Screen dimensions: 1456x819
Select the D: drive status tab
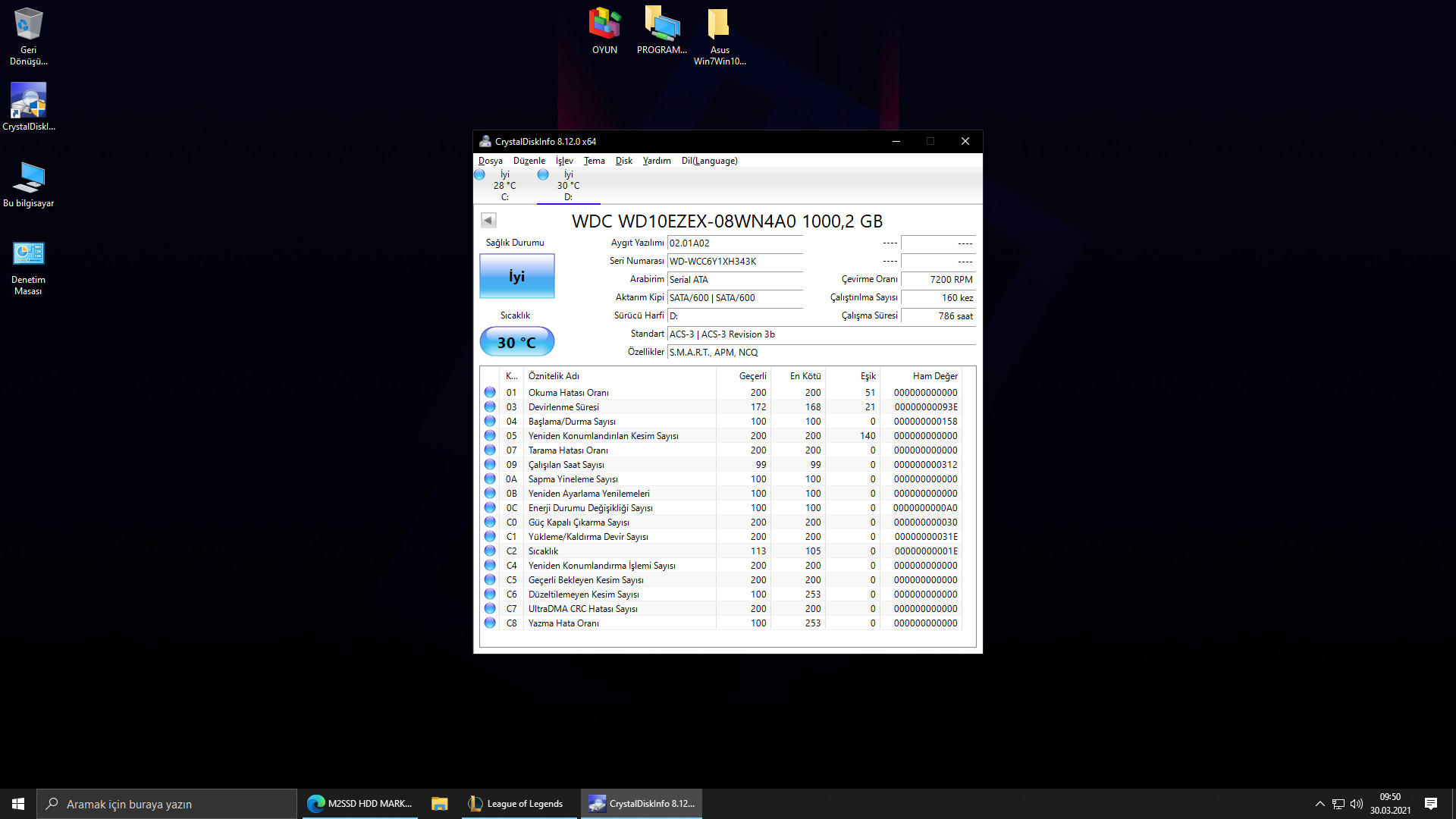(x=567, y=186)
